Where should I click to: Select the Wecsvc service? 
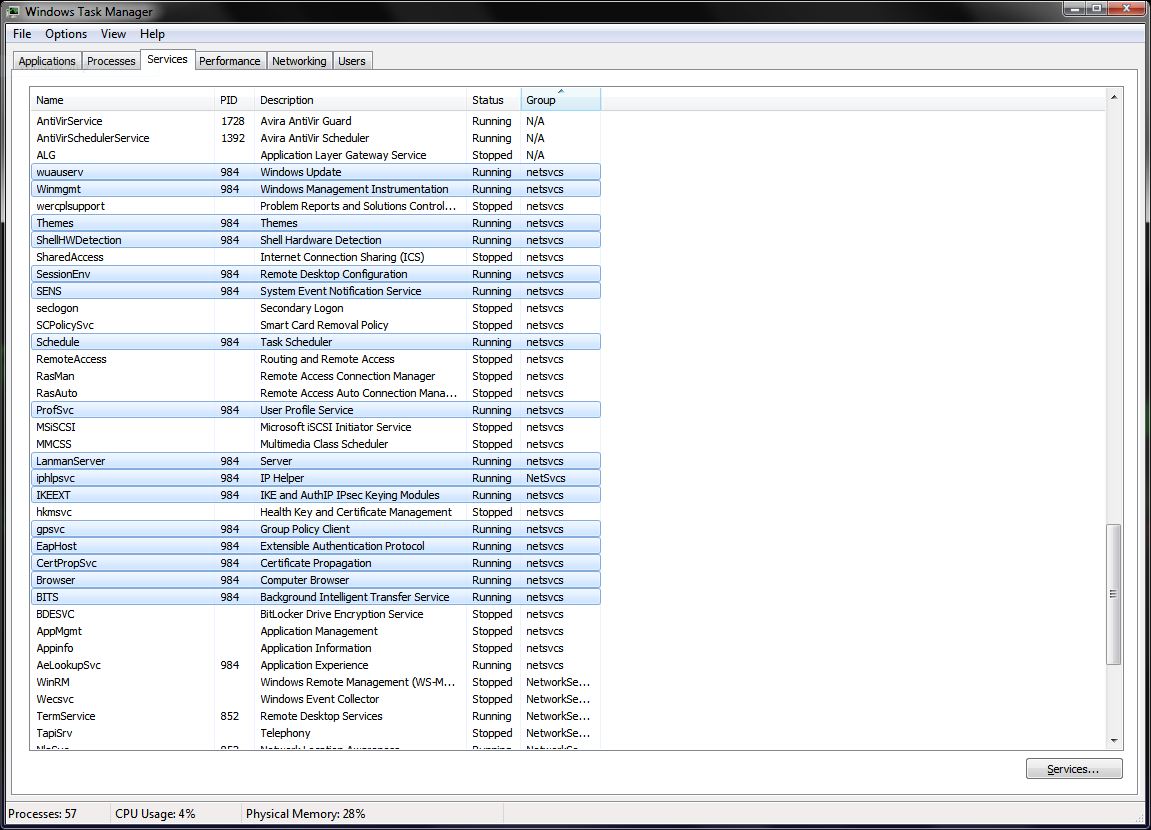click(x=316, y=699)
